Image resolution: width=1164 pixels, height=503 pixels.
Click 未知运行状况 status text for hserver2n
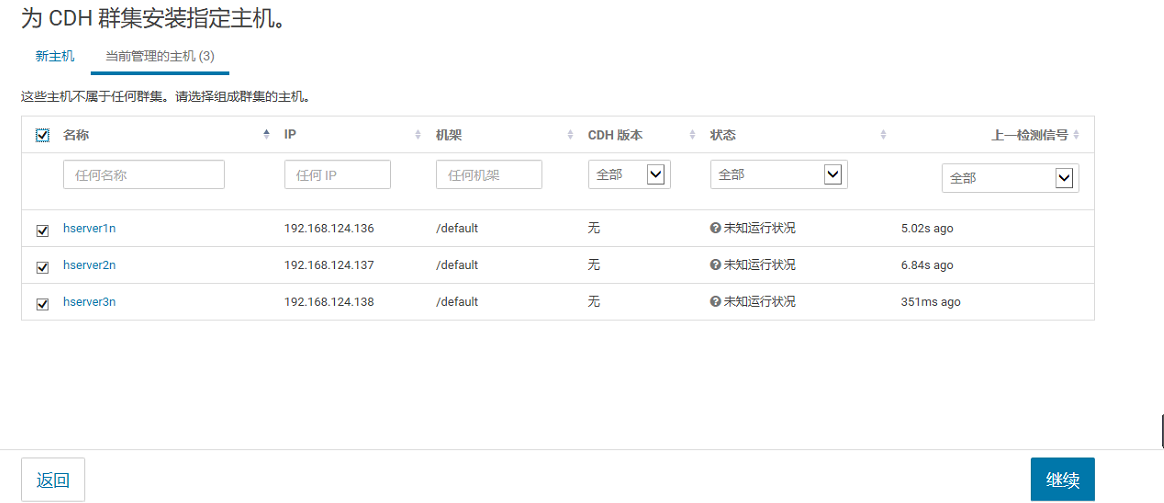759,265
